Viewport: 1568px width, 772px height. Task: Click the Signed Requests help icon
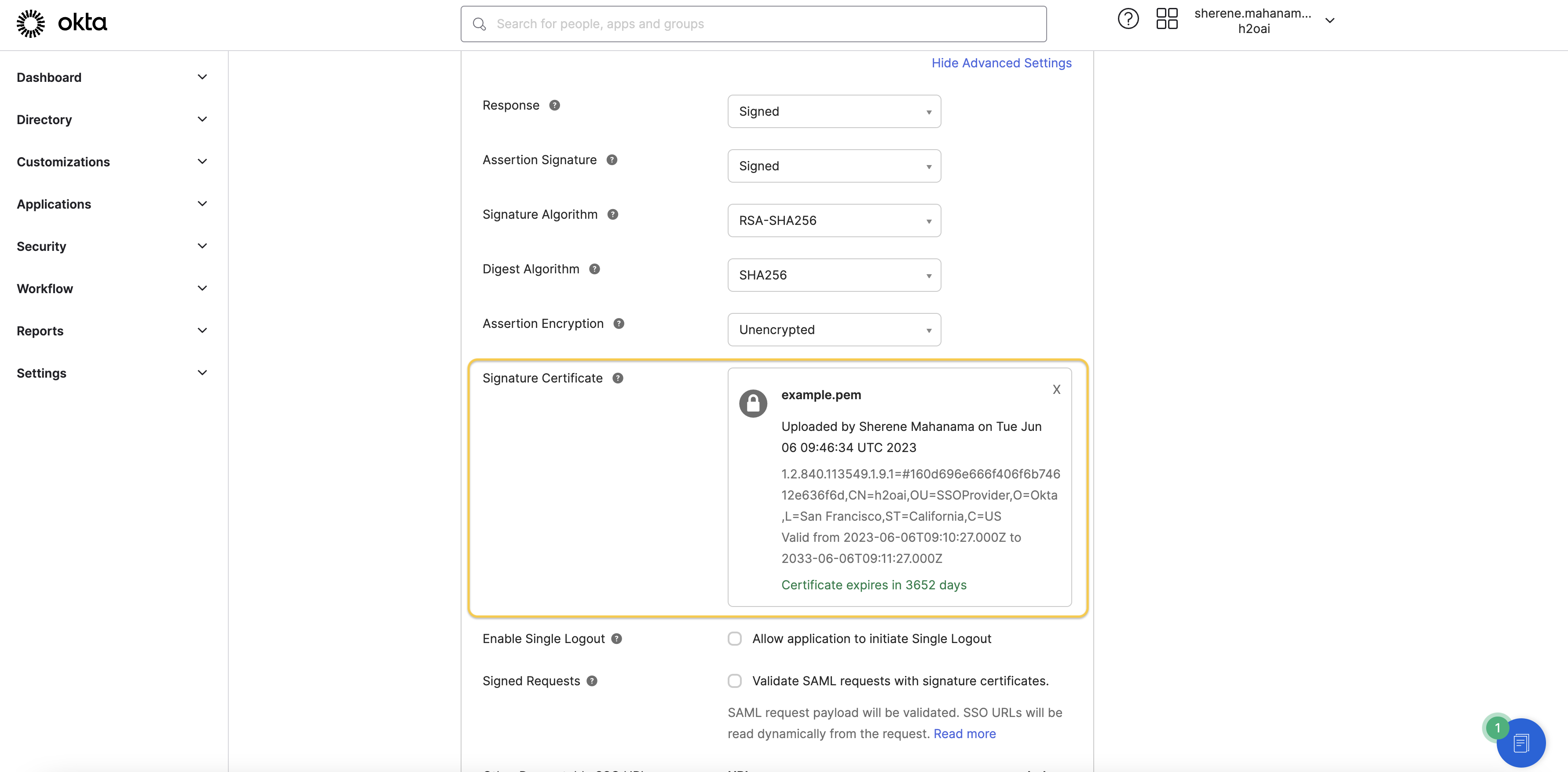[592, 681]
